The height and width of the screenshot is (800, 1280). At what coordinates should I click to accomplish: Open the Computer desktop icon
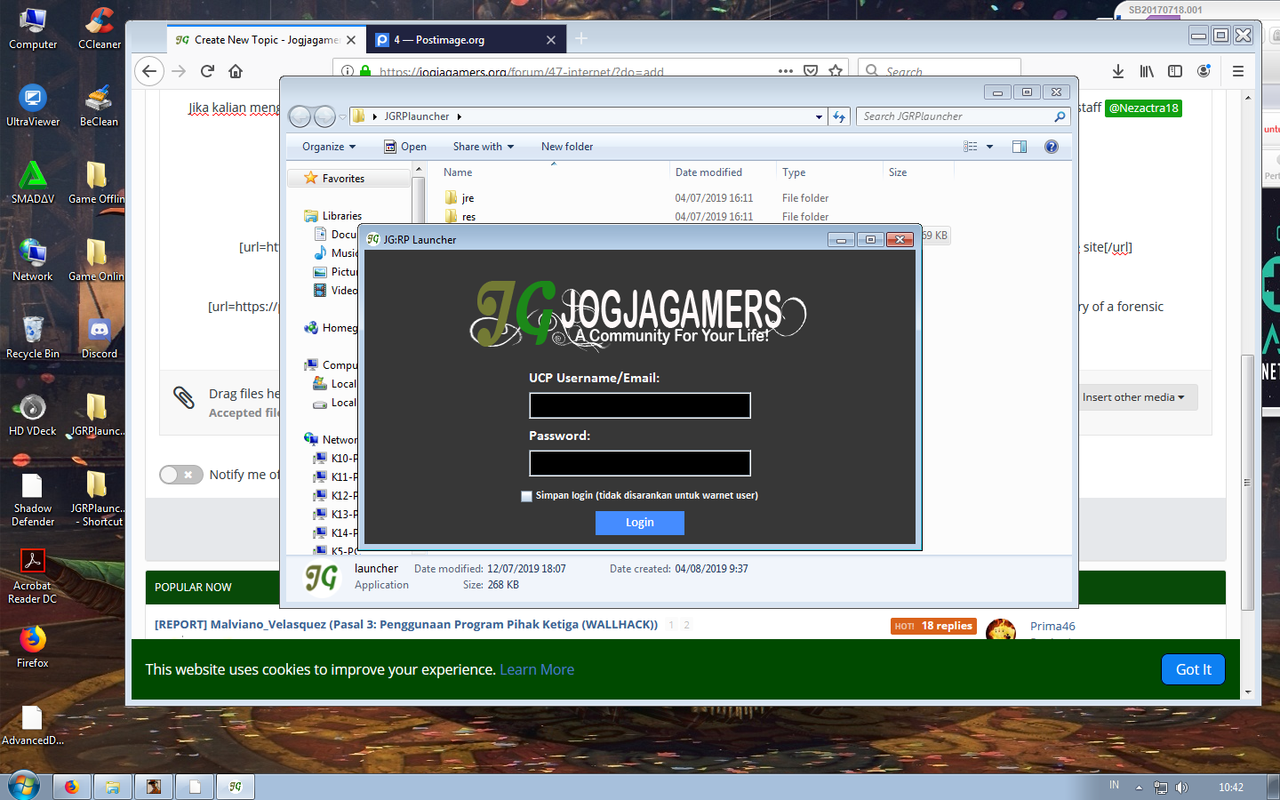pos(33,28)
